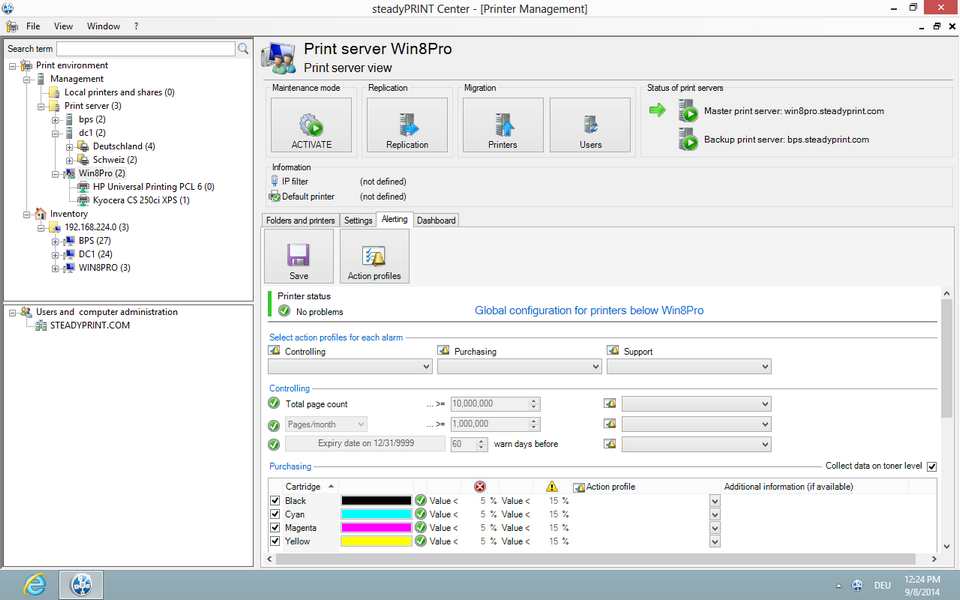Click the horizontal scrollbar of alerting panel
This screenshot has height=600, width=960.
click(x=595, y=559)
